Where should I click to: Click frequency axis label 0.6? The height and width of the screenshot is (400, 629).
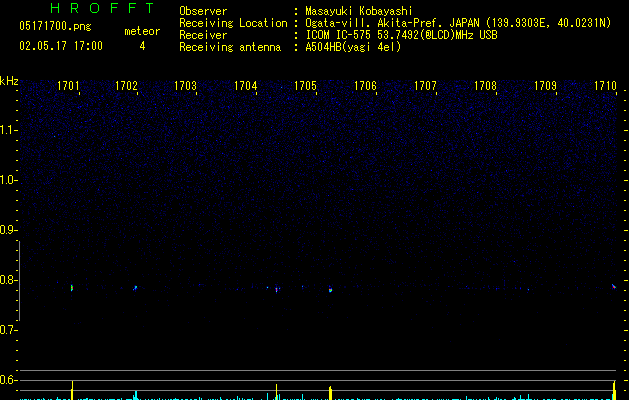(x=8, y=380)
